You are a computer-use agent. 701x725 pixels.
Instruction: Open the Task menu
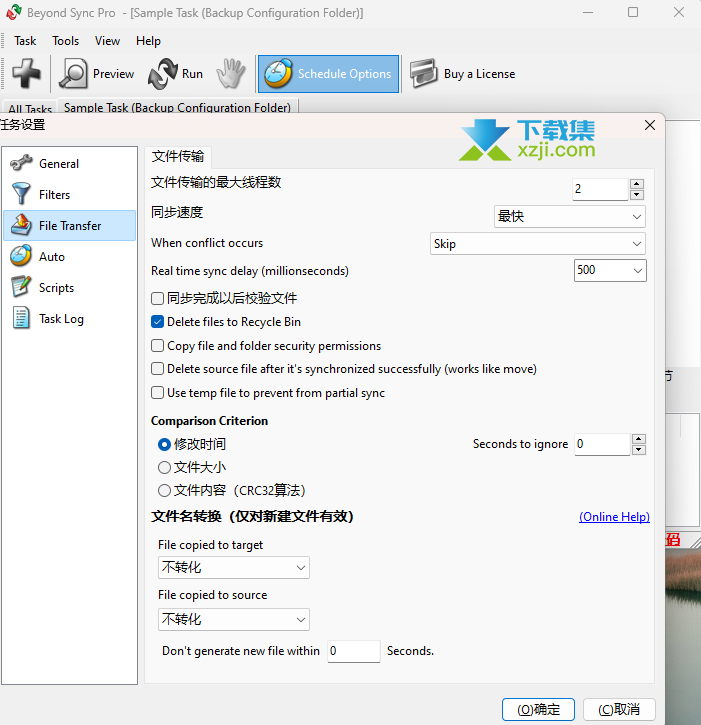(25, 41)
